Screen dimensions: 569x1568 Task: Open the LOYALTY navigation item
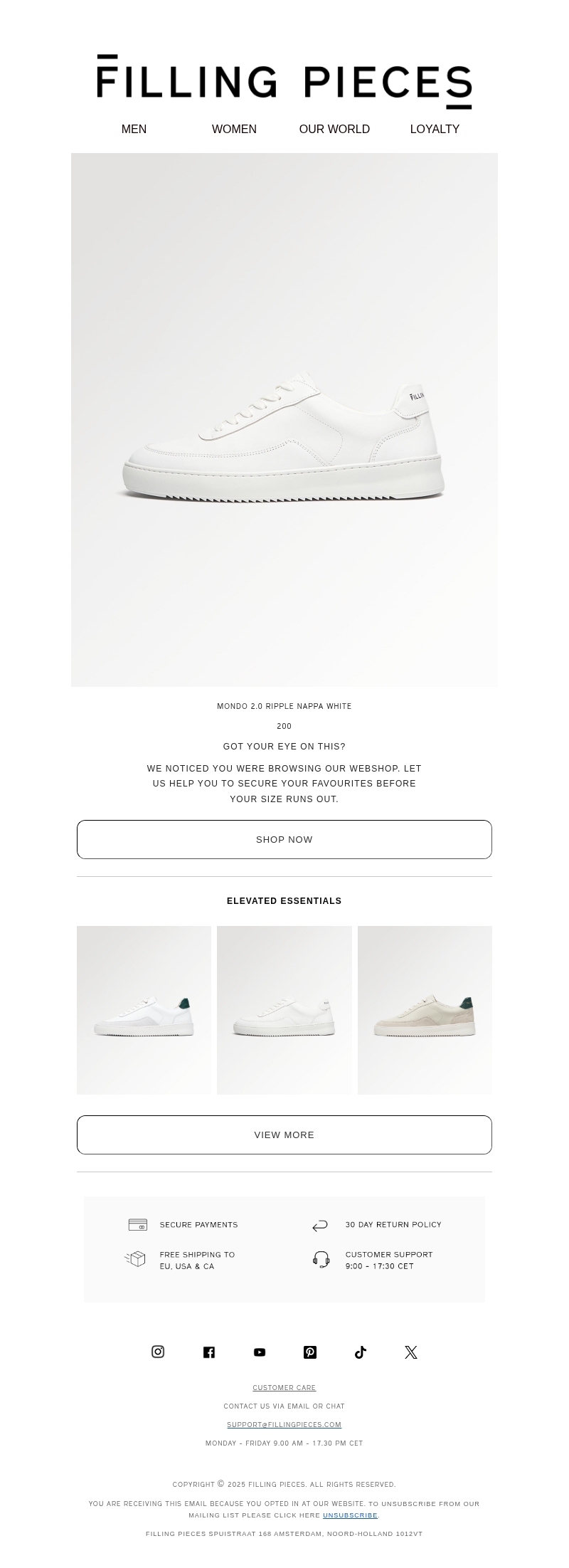(x=435, y=129)
